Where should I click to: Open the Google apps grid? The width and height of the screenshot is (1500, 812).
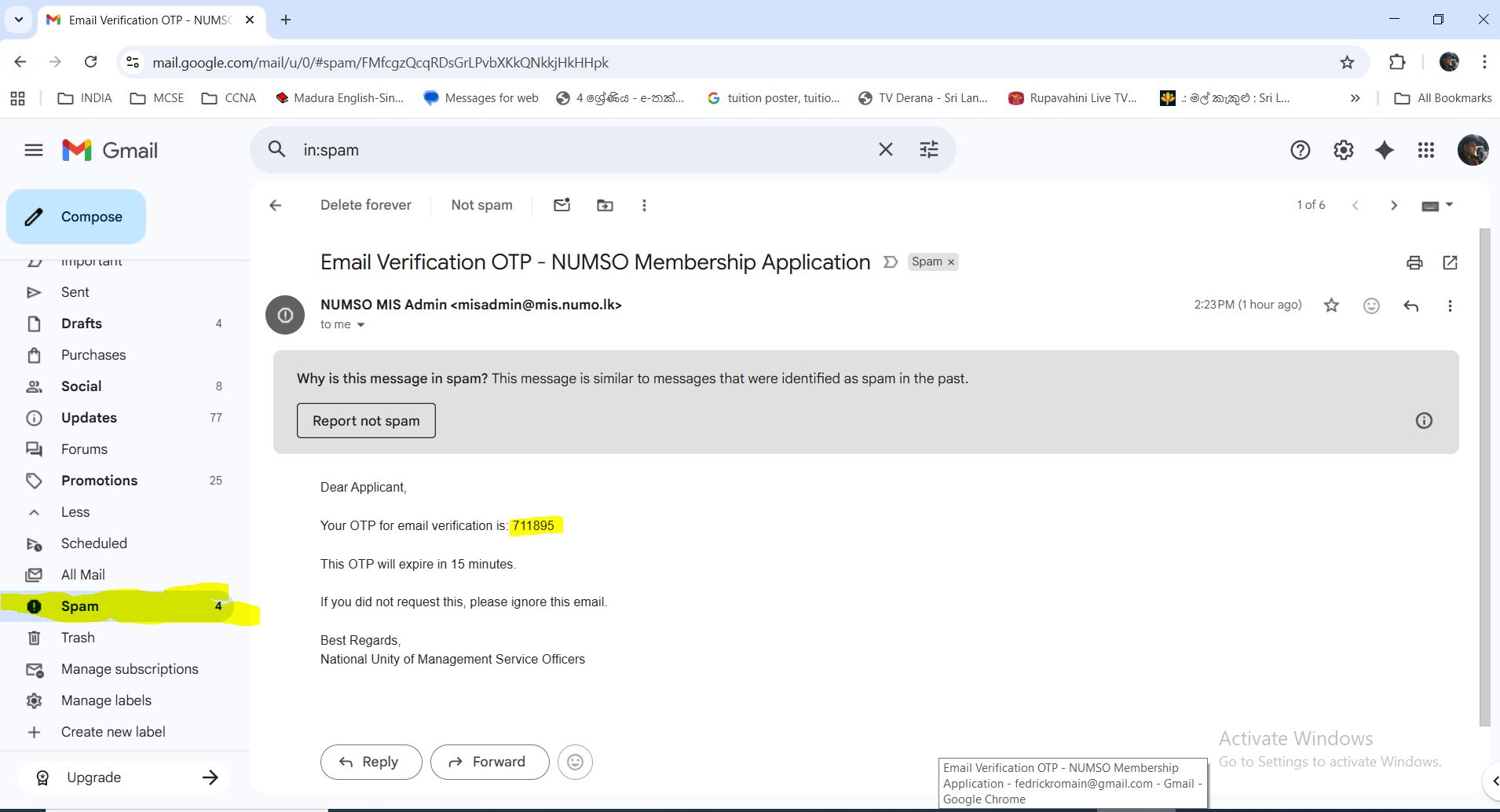tap(1427, 149)
